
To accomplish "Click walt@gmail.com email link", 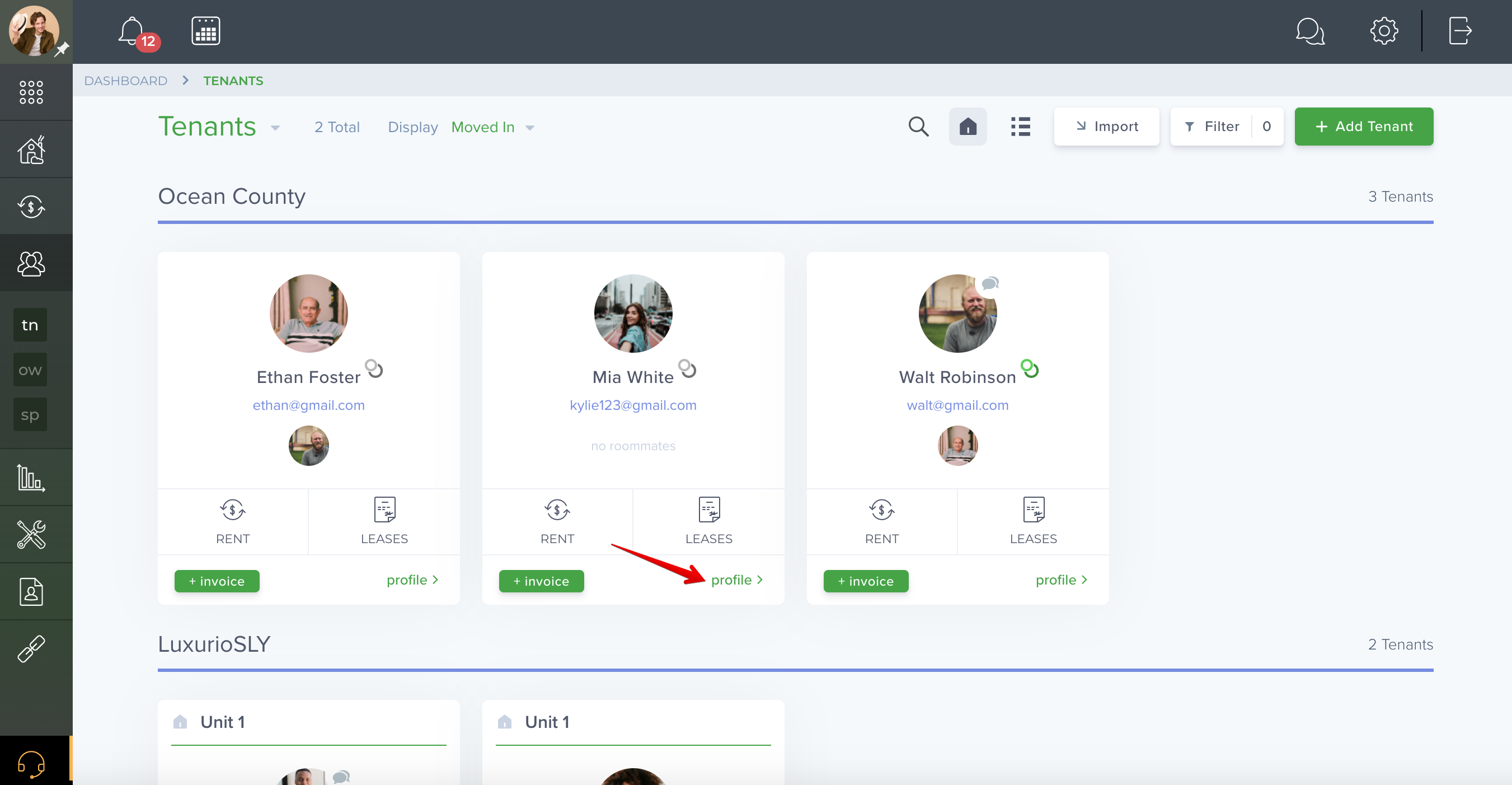I will click(x=957, y=405).
